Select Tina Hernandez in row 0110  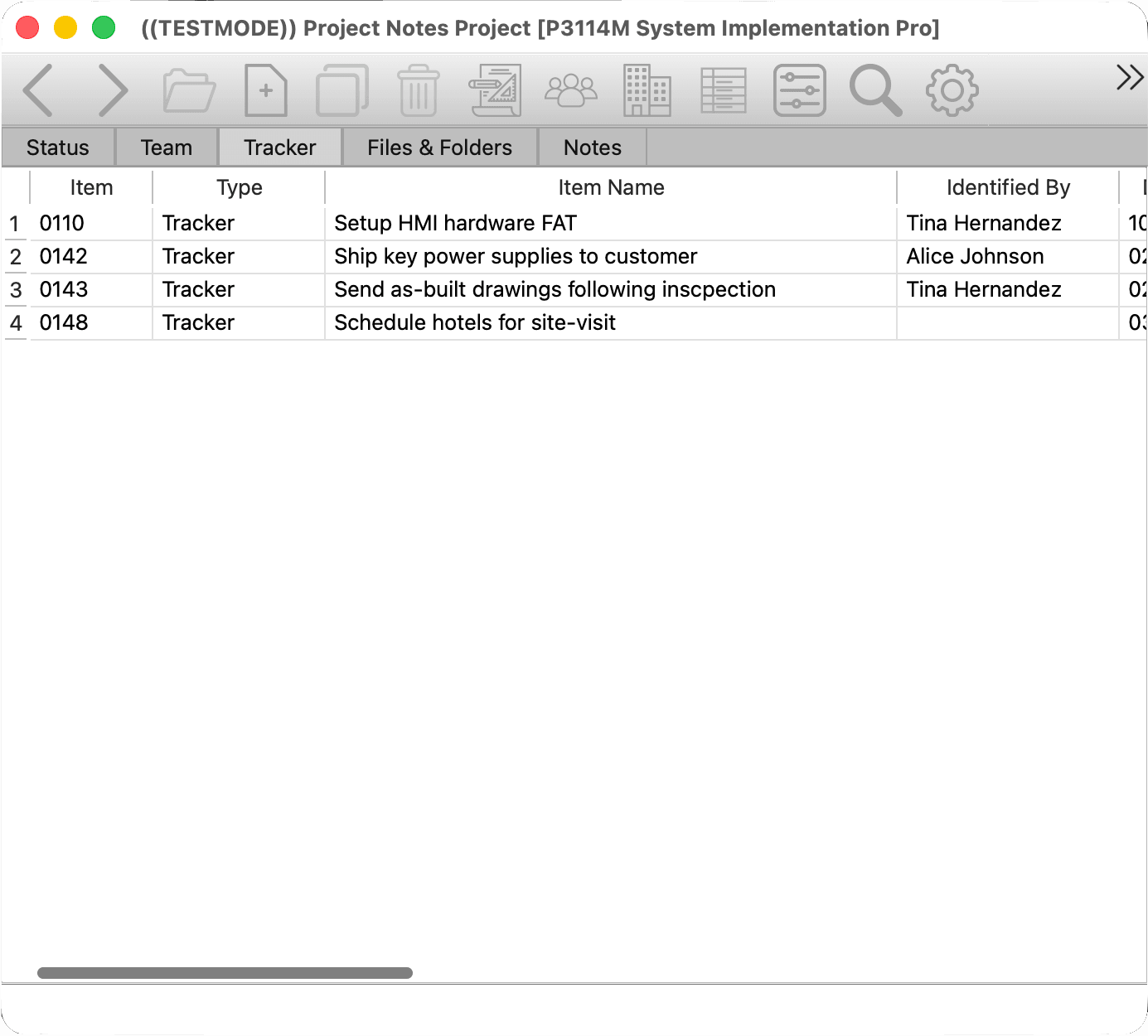click(1008, 224)
